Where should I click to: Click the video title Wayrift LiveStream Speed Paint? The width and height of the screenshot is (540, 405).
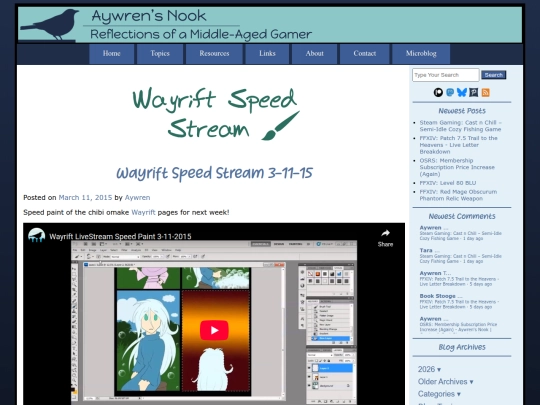click(x=120, y=236)
